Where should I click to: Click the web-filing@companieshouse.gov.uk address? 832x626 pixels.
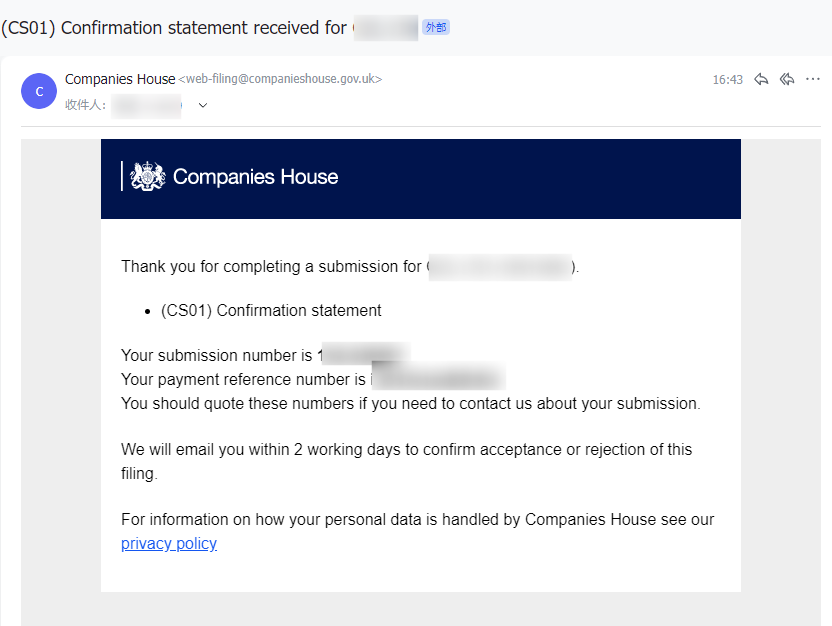280,79
